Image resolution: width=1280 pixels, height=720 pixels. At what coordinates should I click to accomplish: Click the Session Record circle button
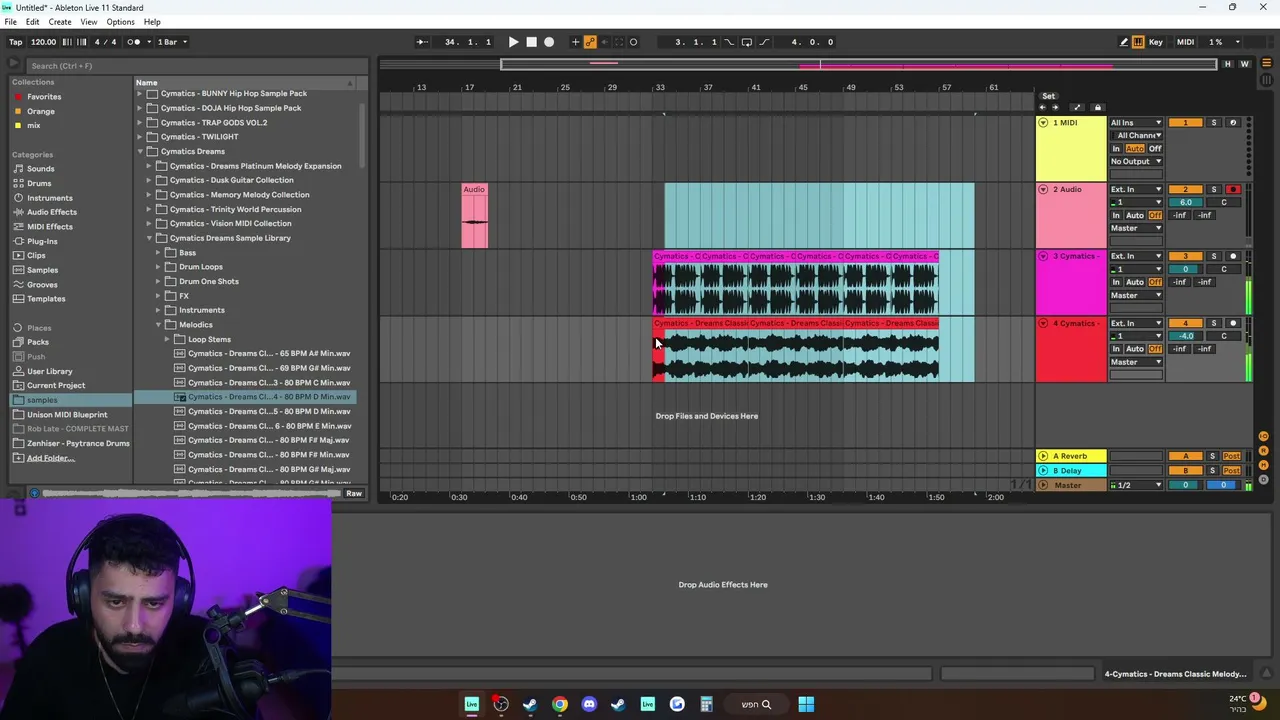pyautogui.click(x=633, y=42)
